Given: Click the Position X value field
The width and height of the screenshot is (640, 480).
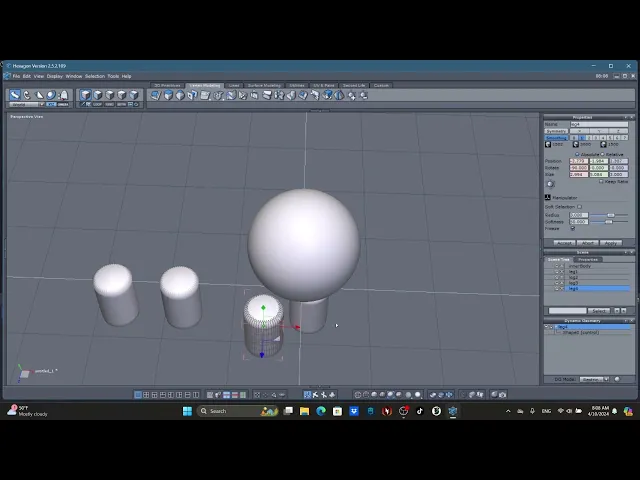Looking at the screenshot, I should point(578,161).
